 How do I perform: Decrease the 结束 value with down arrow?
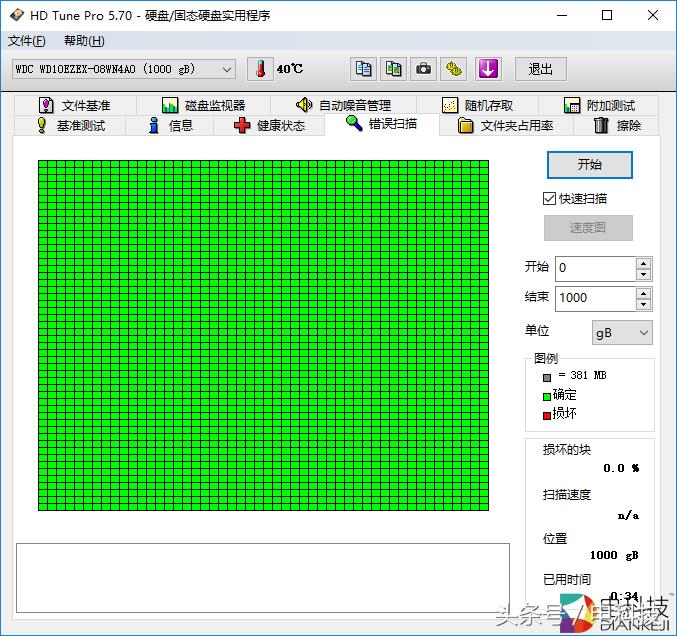point(643,305)
